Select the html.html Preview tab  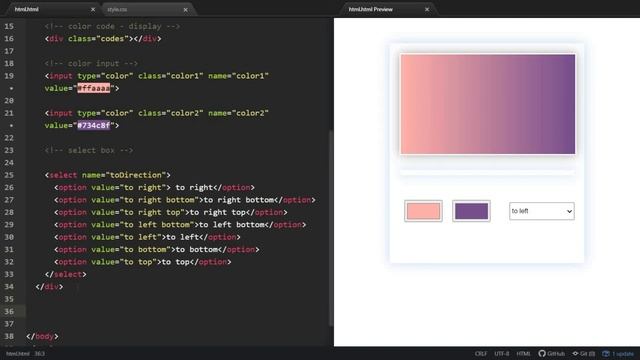click(x=371, y=9)
